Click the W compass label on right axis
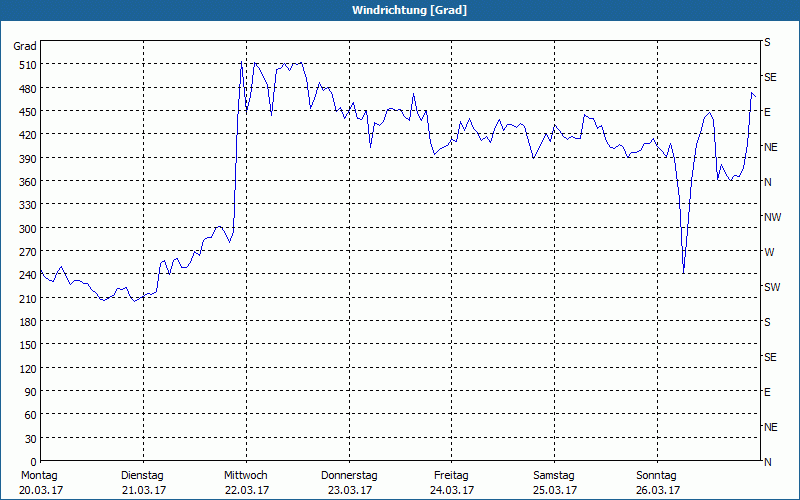 pos(769,252)
